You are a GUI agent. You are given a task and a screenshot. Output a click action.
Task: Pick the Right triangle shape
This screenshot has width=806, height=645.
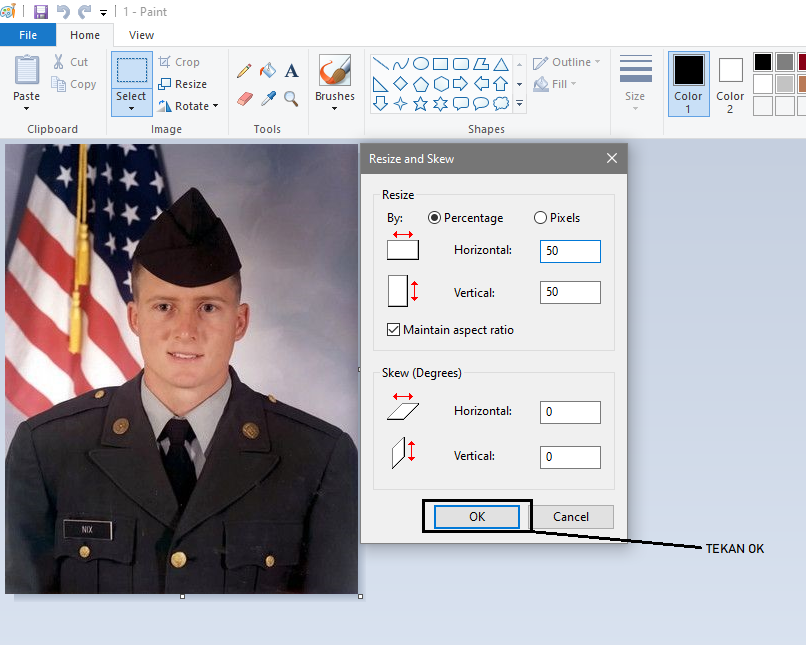pyautogui.click(x=380, y=84)
